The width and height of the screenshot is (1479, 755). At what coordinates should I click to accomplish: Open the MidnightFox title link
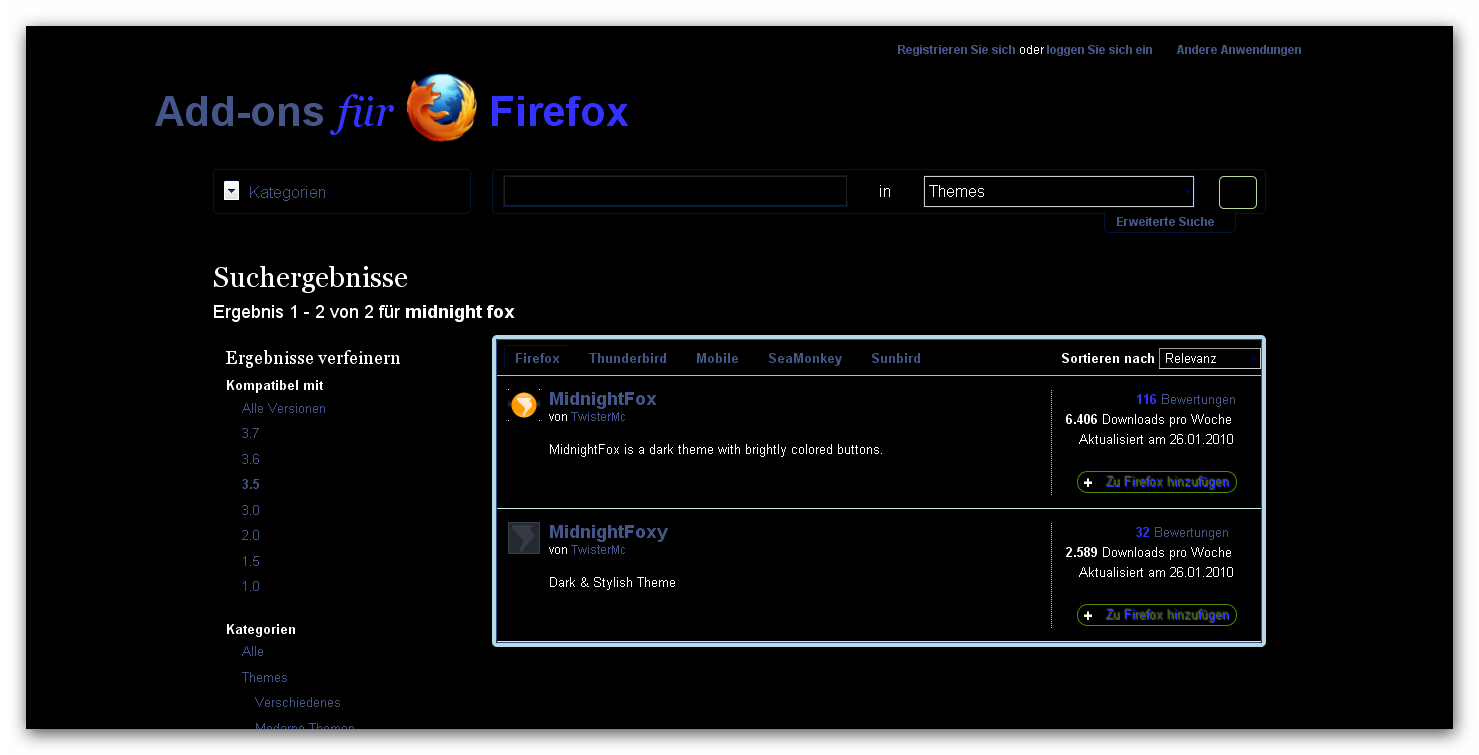point(603,399)
